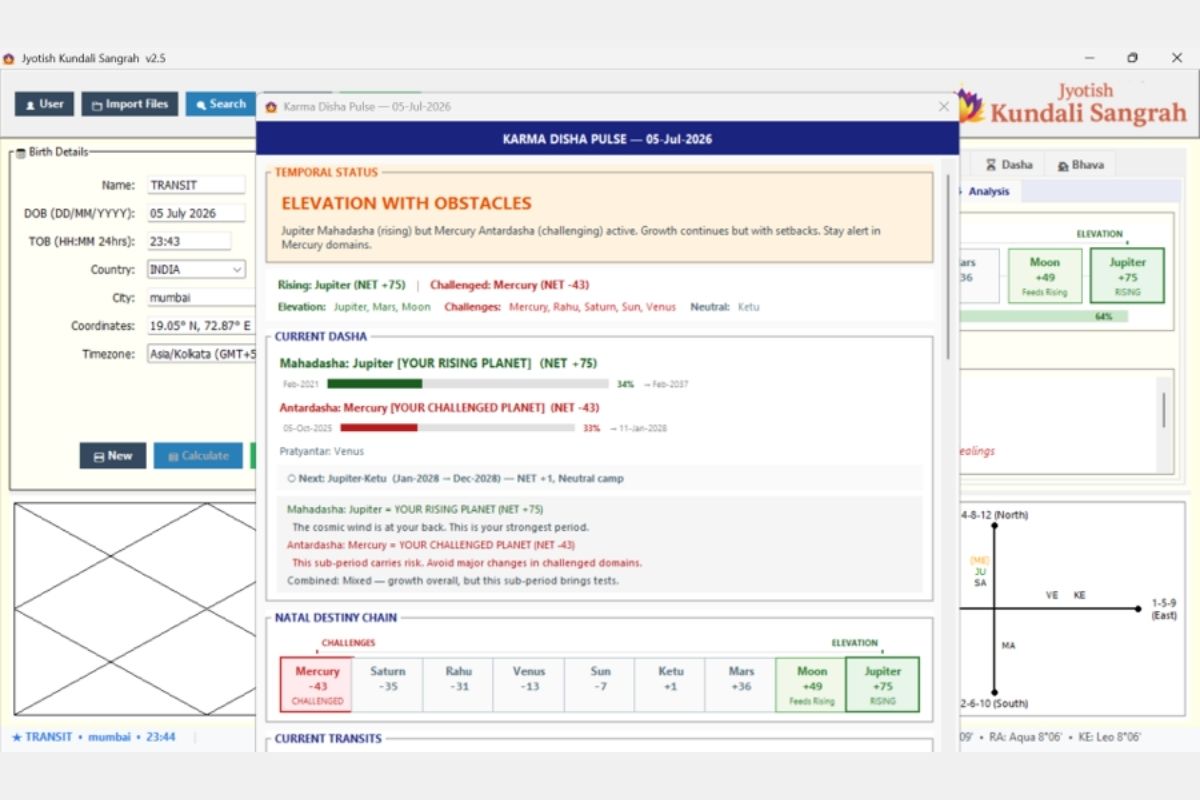Screen dimensions: 1200x800
Task: Select the Mercury box in Destiny Chain
Action: point(317,685)
